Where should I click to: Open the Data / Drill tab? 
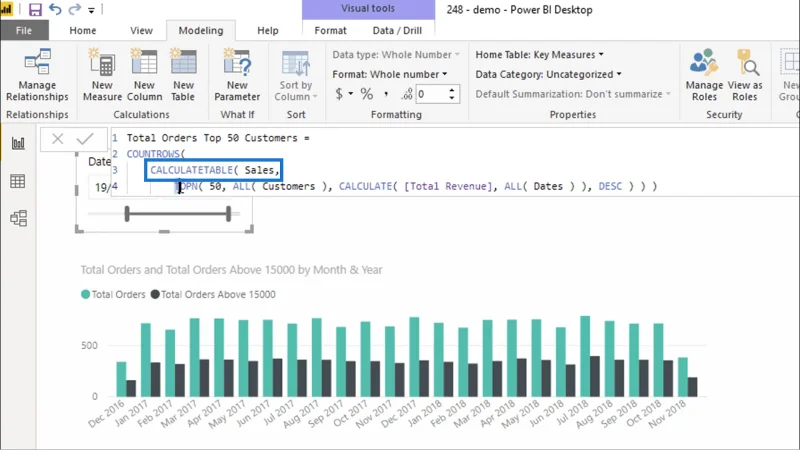[397, 31]
